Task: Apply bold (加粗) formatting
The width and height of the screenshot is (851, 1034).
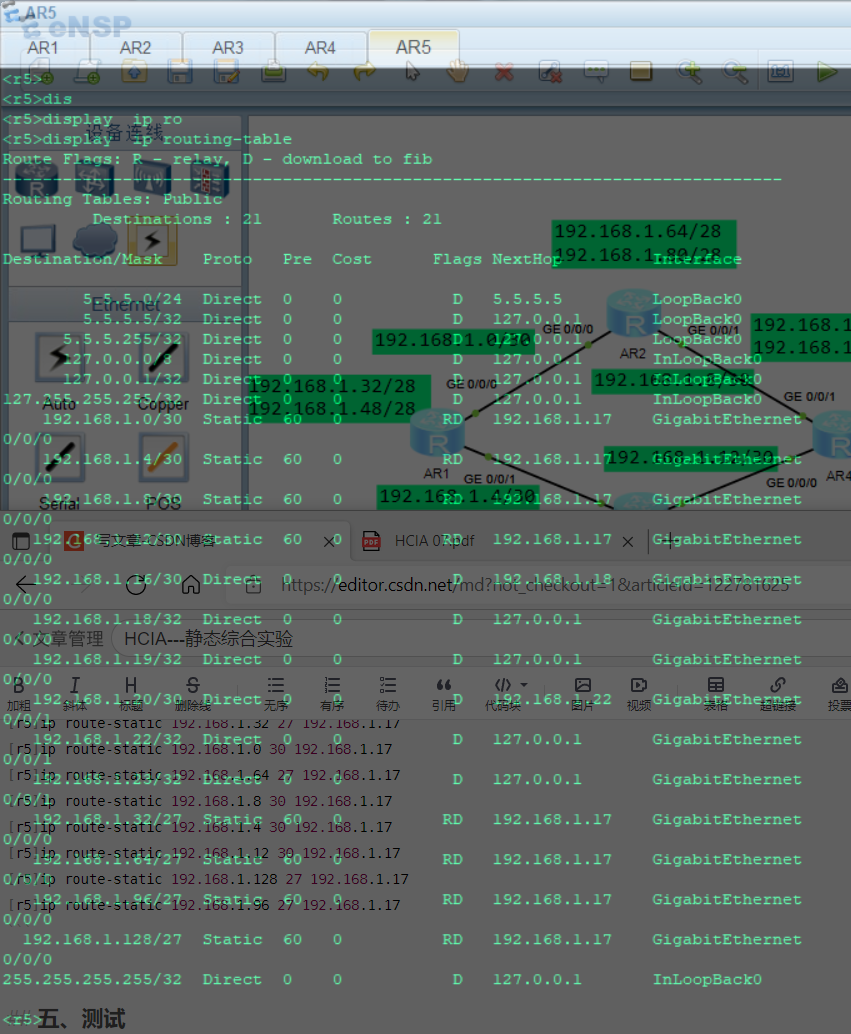Action: click(x=18, y=694)
